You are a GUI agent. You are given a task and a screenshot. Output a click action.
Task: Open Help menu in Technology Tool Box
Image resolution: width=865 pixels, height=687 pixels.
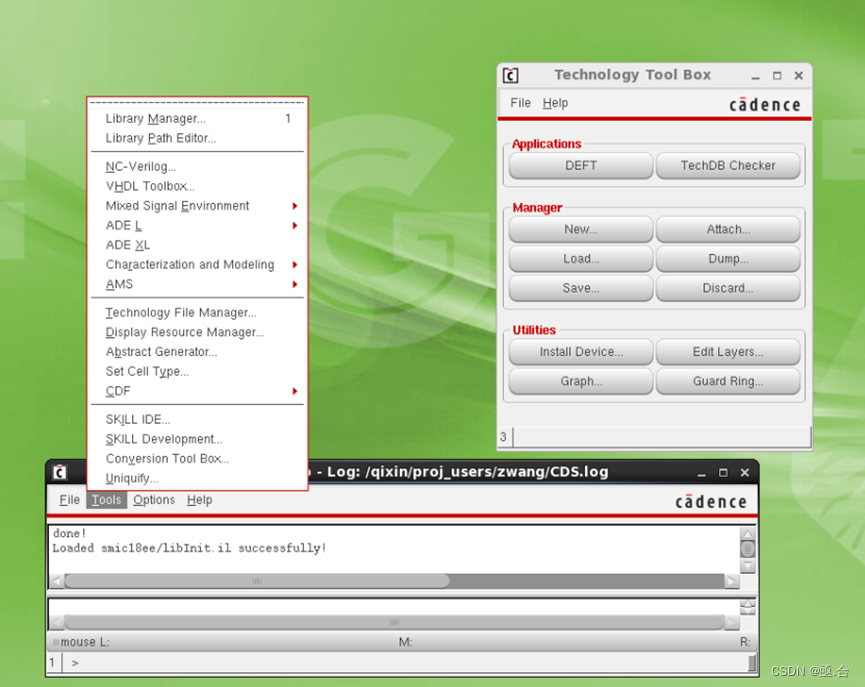pos(555,103)
